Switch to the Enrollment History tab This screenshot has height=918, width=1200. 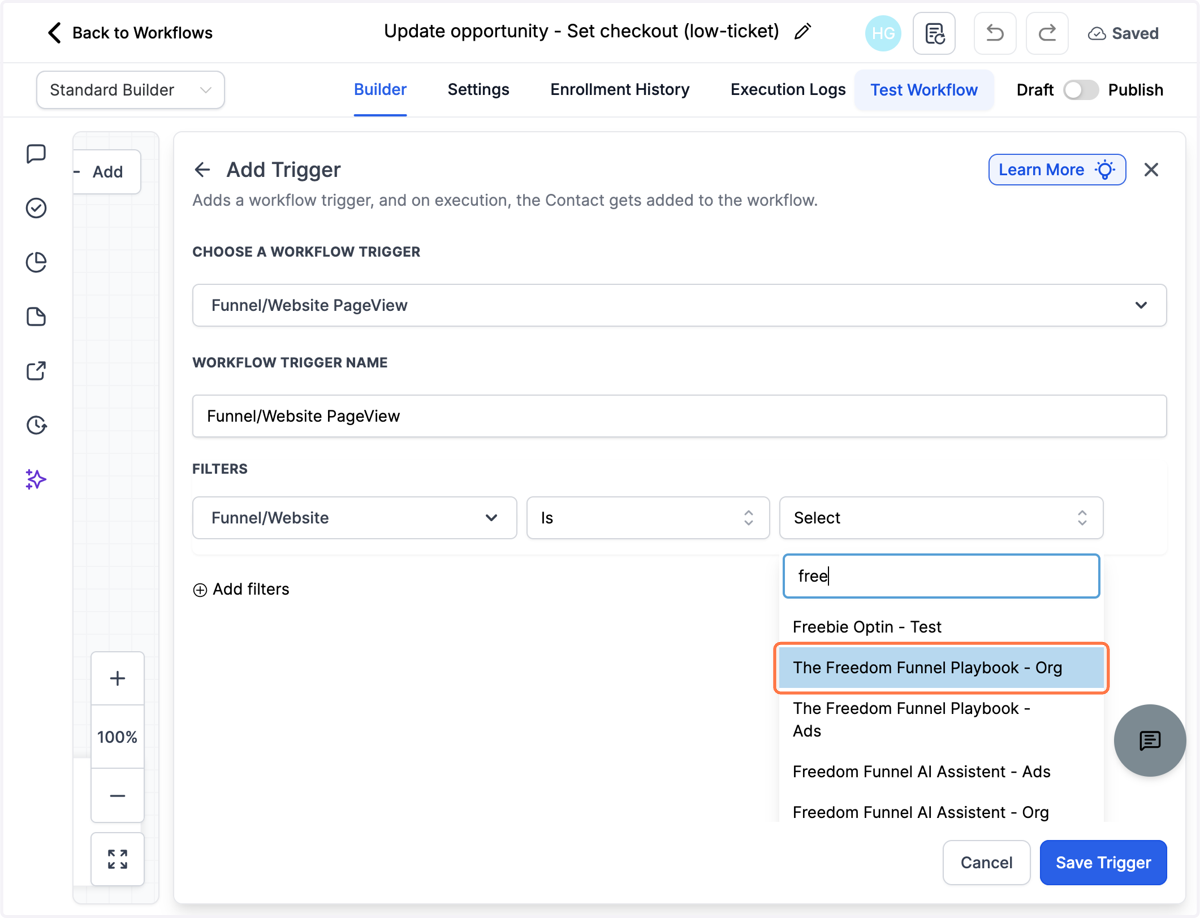pos(620,89)
